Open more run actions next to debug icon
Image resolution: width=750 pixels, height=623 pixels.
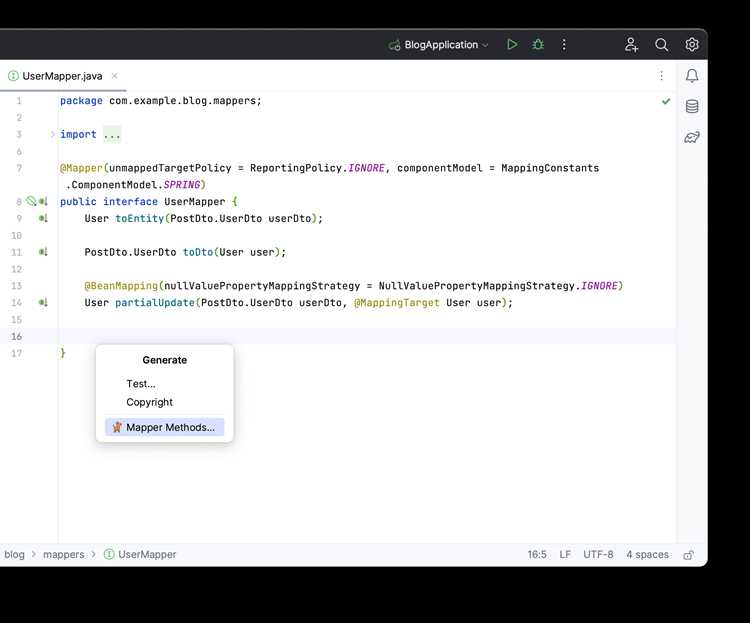[564, 44]
